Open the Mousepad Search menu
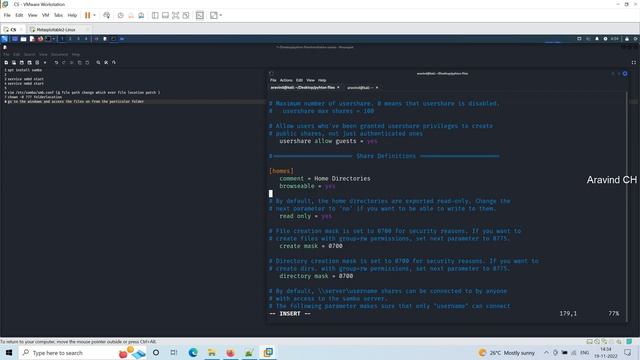This screenshot has width=640, height=360. 29,54
